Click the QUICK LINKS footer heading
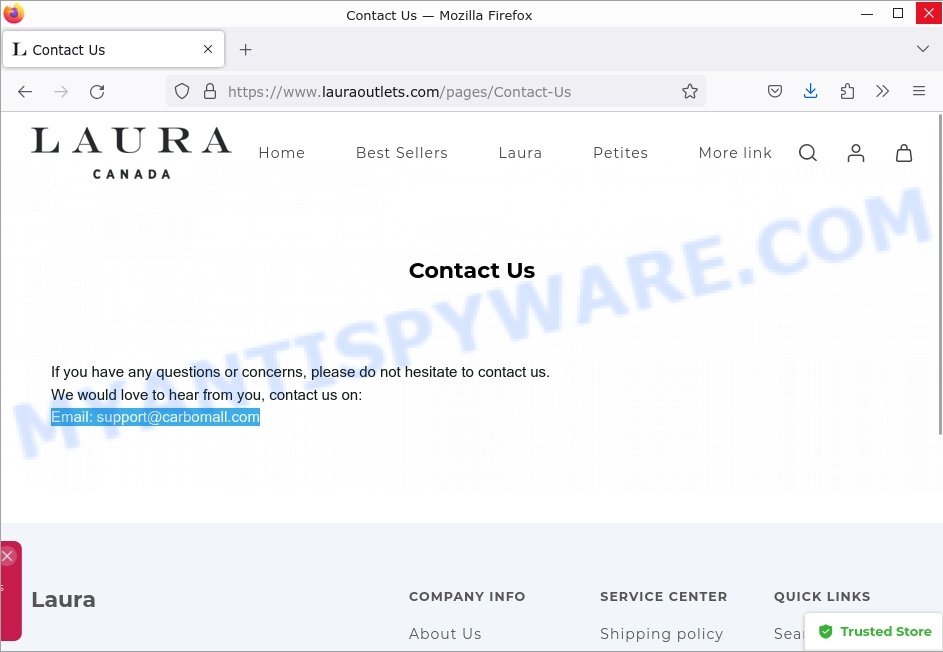 822,596
